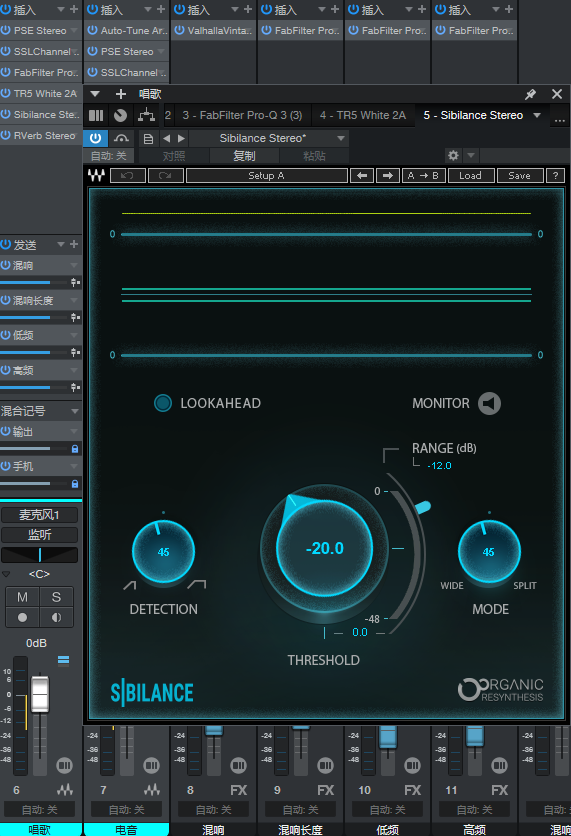Toggle power for Auto-Tune insert
The height and width of the screenshot is (836, 571).
coord(92,30)
